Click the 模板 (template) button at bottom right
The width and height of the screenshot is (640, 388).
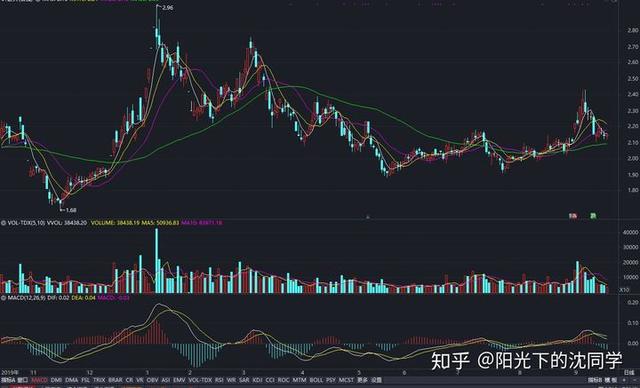tap(611, 380)
